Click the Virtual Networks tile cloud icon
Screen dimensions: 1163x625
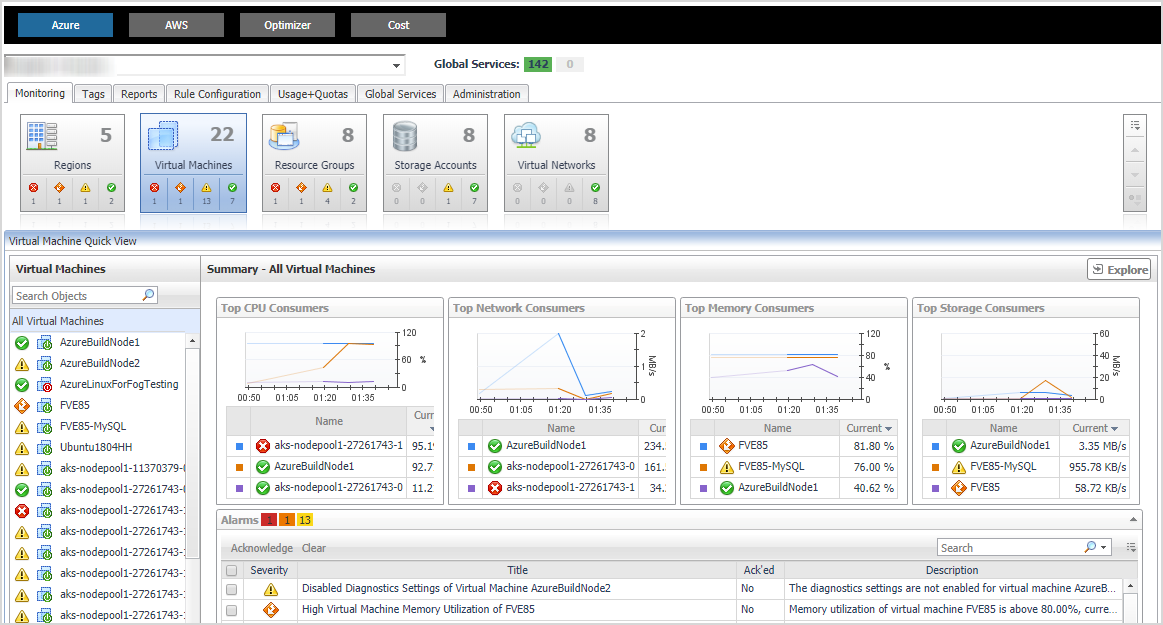pyautogui.click(x=526, y=136)
